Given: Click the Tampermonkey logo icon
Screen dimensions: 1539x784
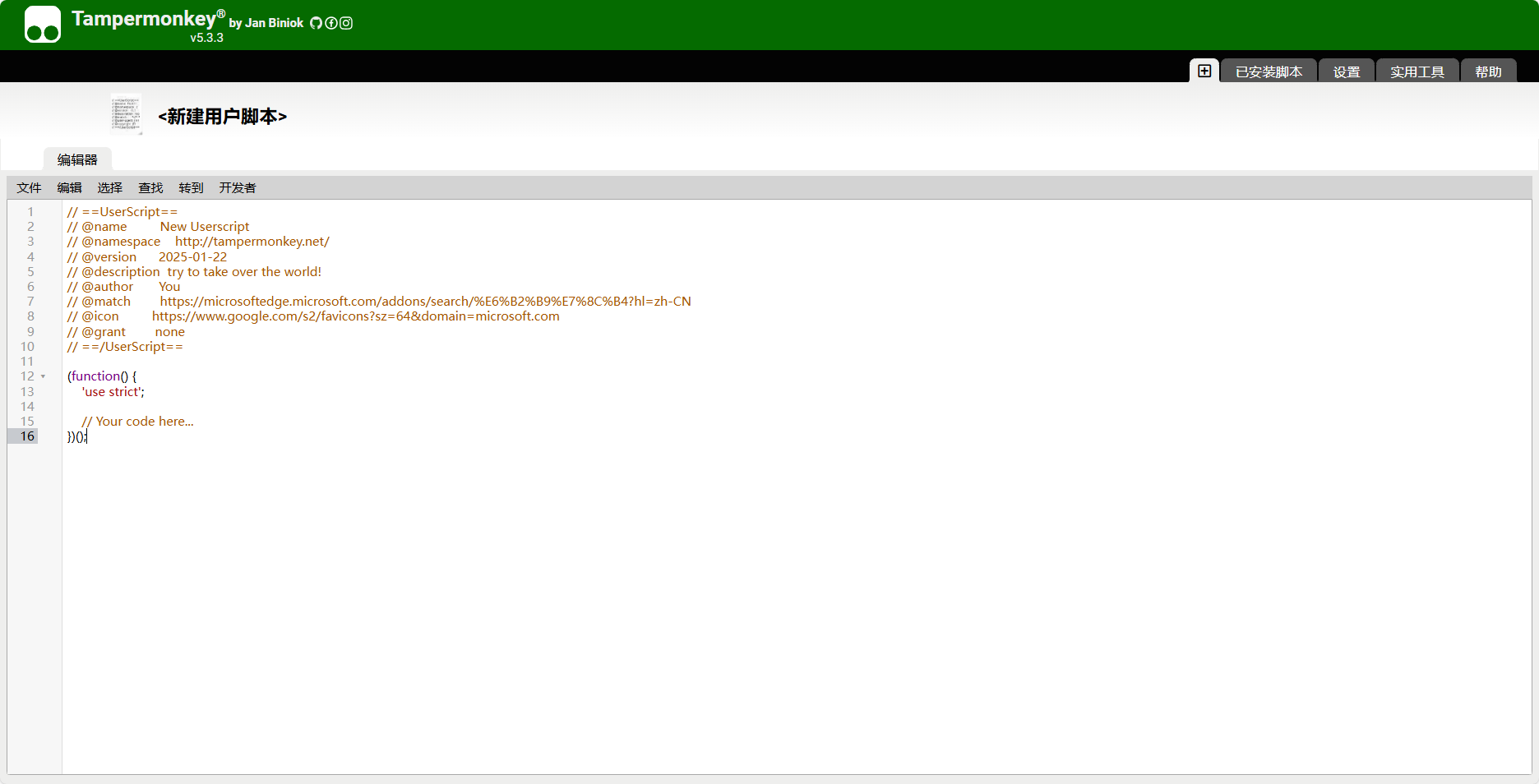Looking at the screenshot, I should pos(43,24).
